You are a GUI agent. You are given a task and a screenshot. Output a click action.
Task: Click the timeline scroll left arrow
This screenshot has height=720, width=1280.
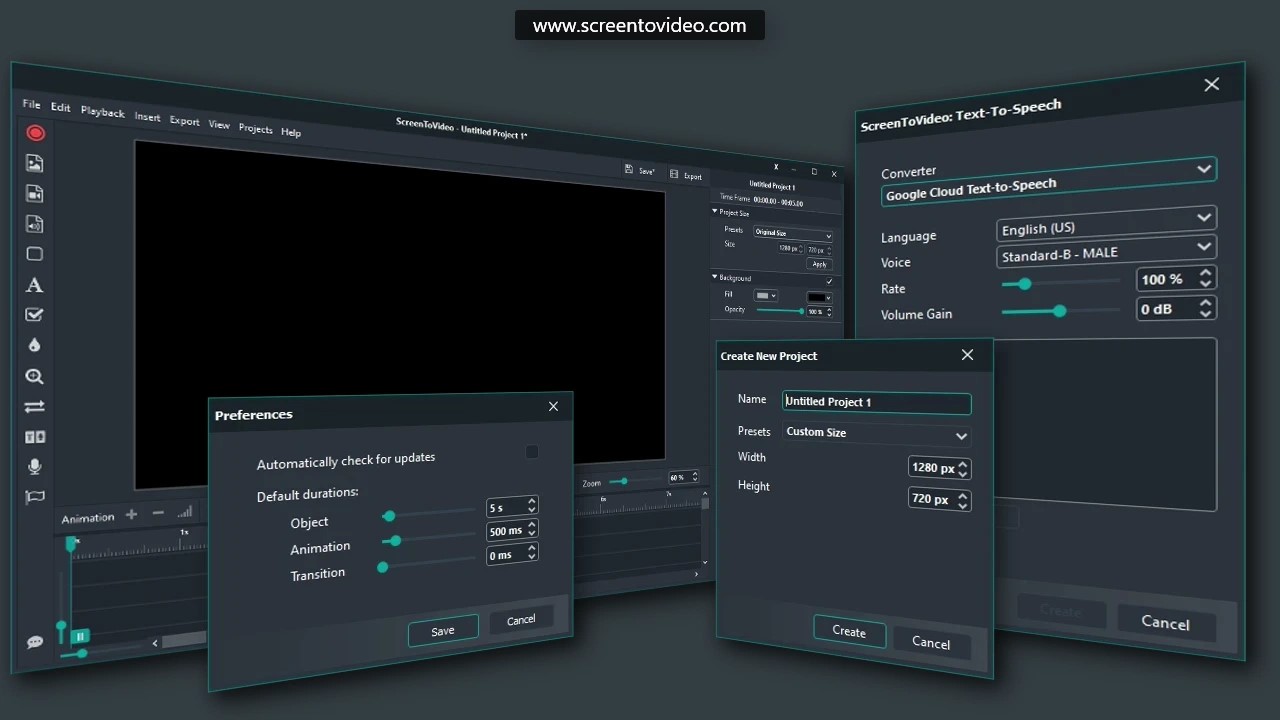click(x=155, y=643)
